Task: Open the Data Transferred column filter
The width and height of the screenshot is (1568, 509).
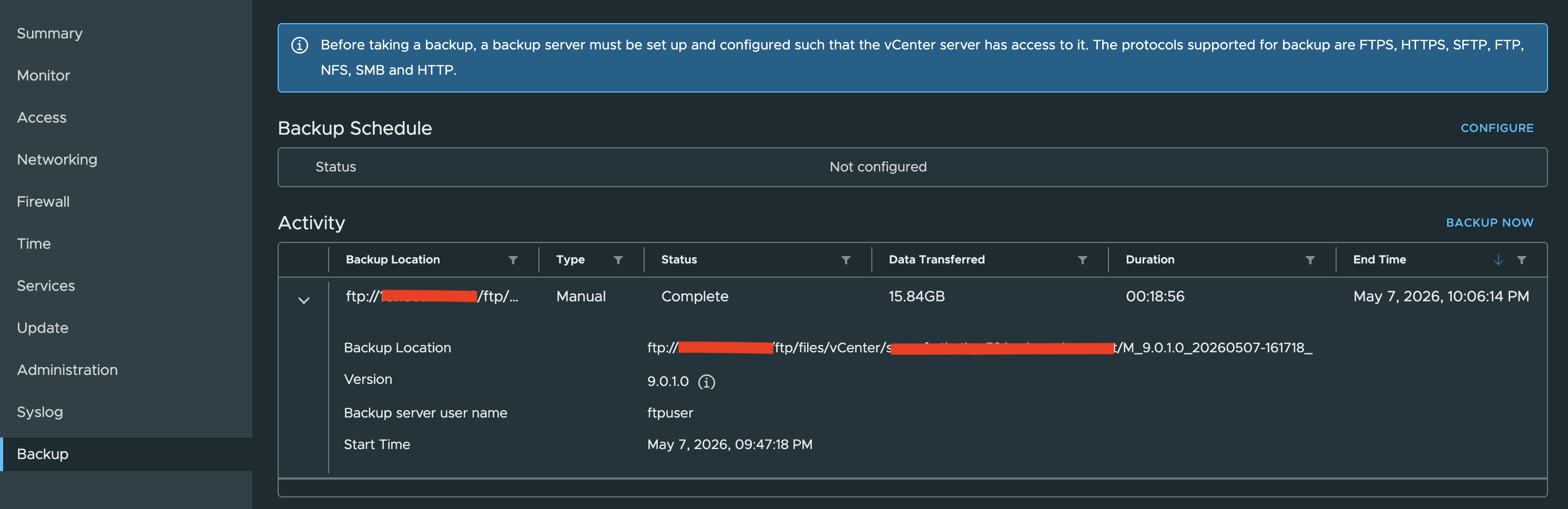Action: tap(1082, 260)
